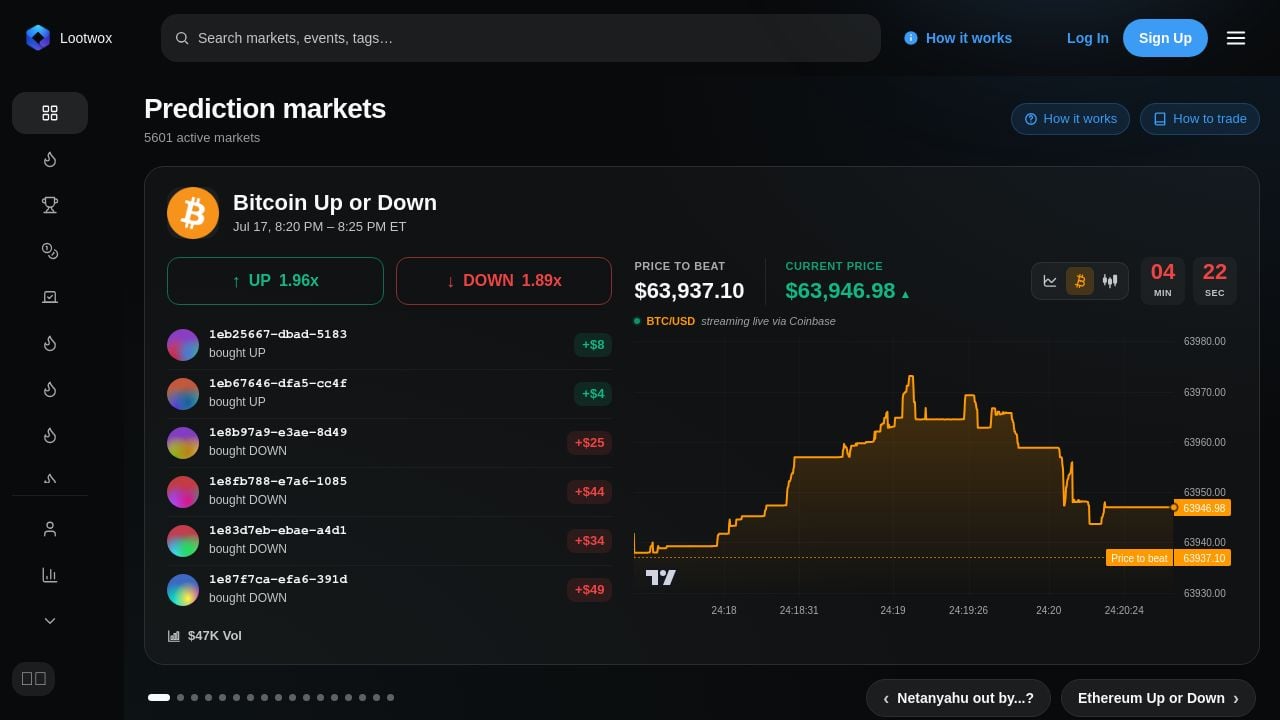This screenshot has width=1280, height=720.
Task: Click the +$8 badge
Action: pyautogui.click(x=593, y=345)
